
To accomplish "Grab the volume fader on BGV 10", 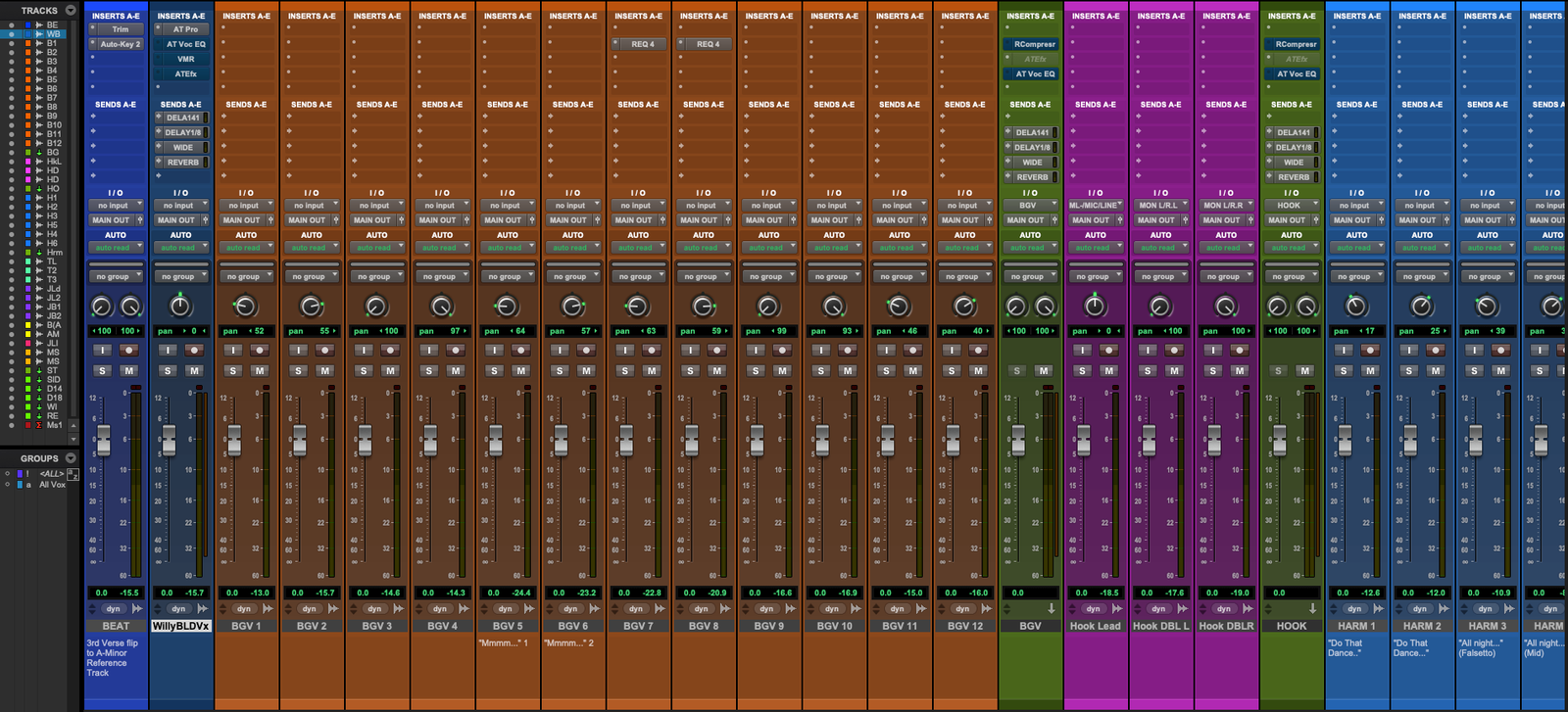I will [x=822, y=440].
